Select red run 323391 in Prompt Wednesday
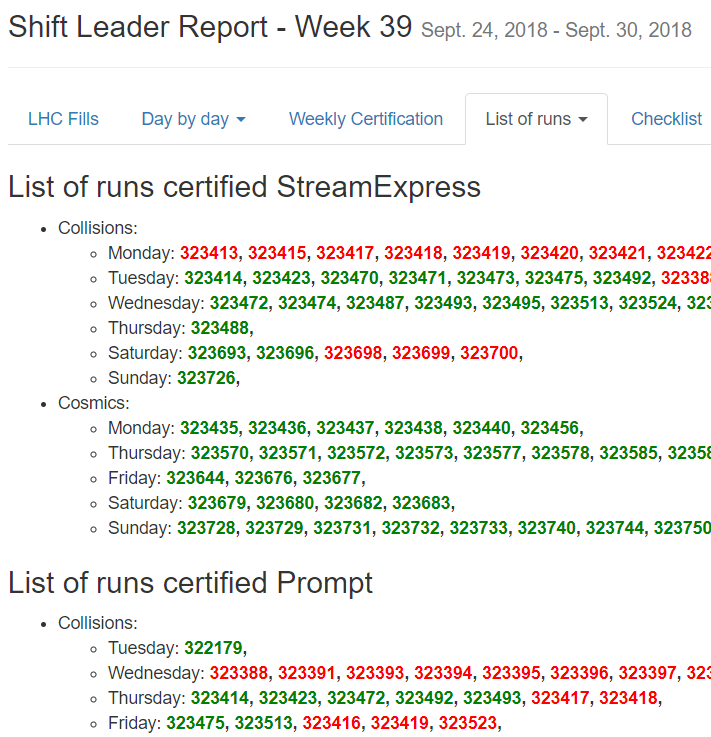 307,673
